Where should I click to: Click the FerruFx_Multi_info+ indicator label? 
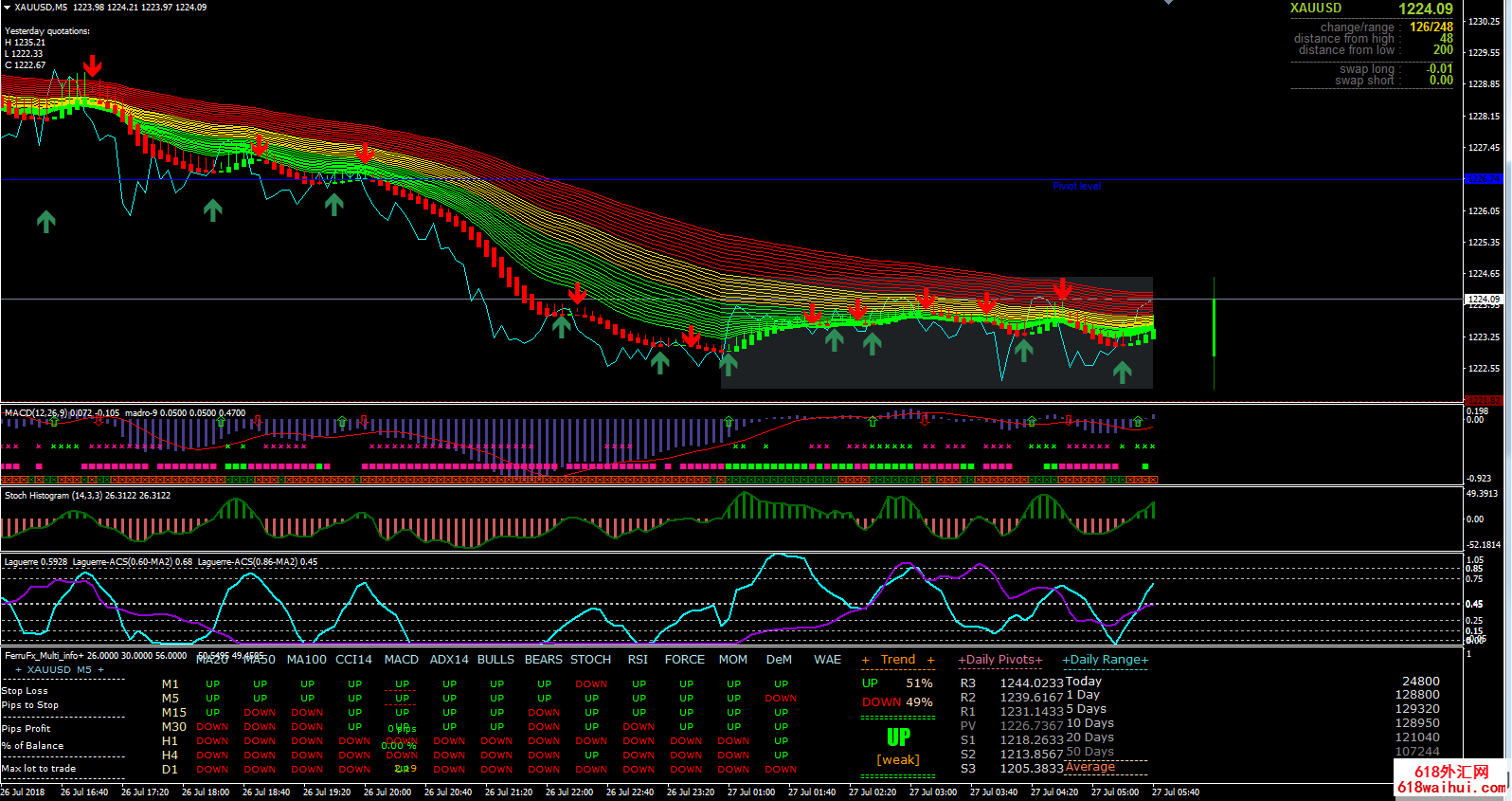pos(44,656)
